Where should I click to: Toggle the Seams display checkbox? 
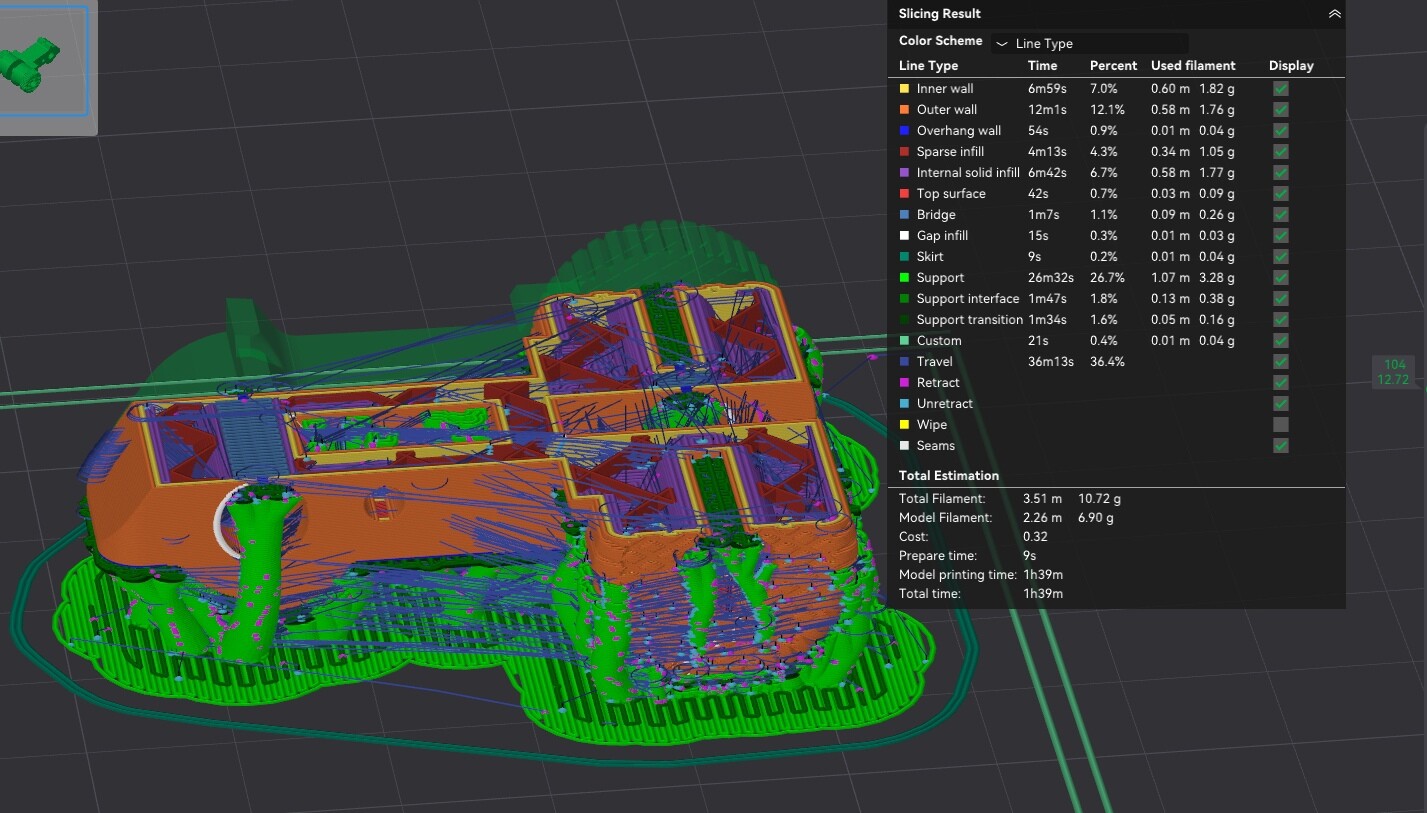[x=1280, y=446]
